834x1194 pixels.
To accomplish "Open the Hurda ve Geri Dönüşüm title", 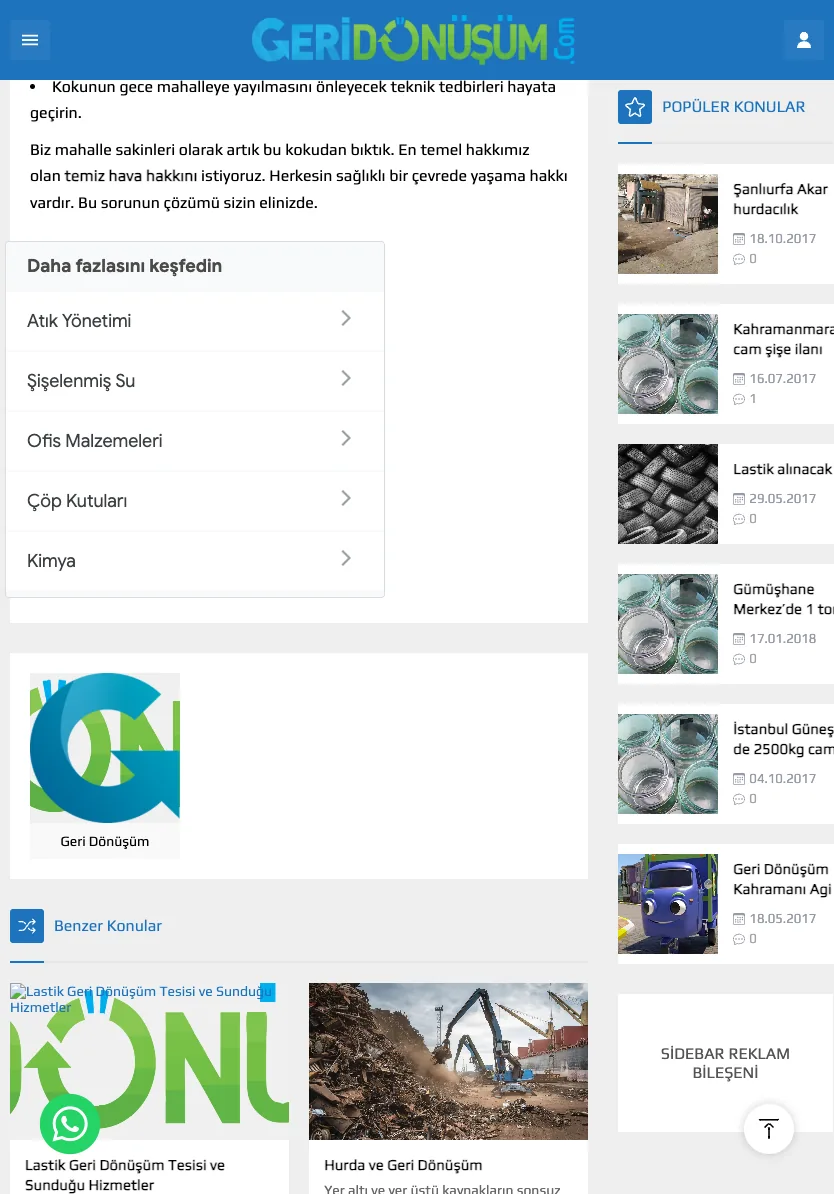I will pyautogui.click(x=403, y=1165).
